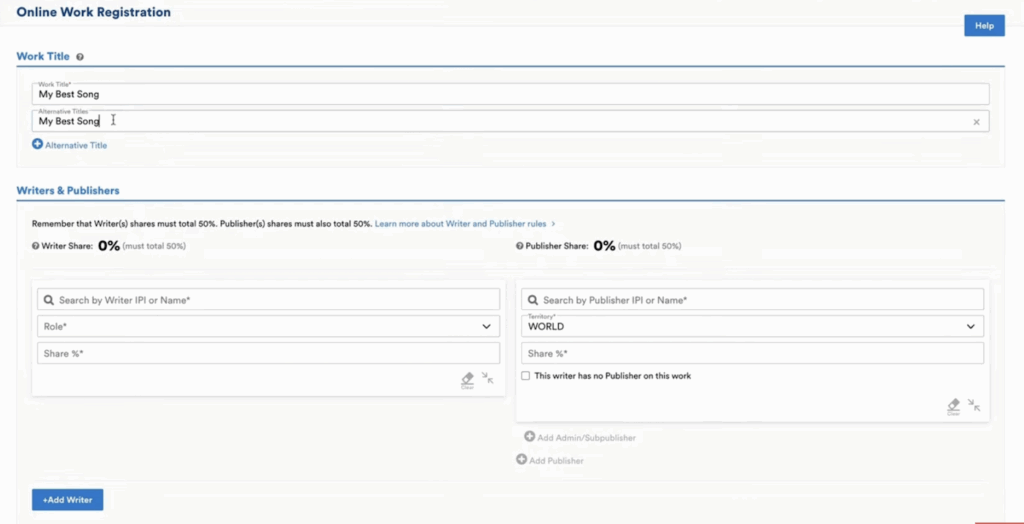Open 'Learn more about Writer and Publisher rules' link
The image size is (1024, 524).
(464, 224)
